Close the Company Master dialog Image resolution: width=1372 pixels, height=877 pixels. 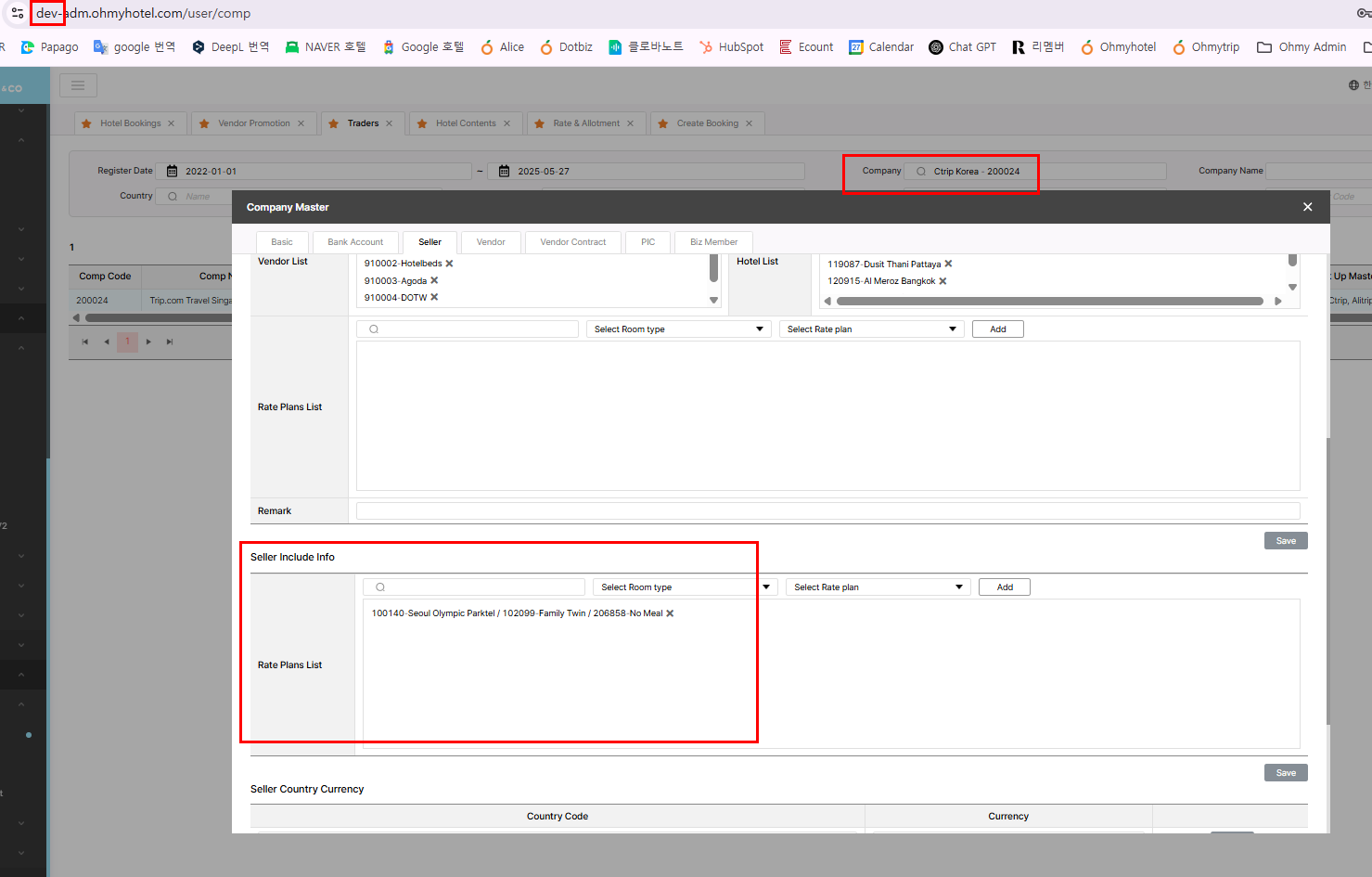coord(1307,207)
